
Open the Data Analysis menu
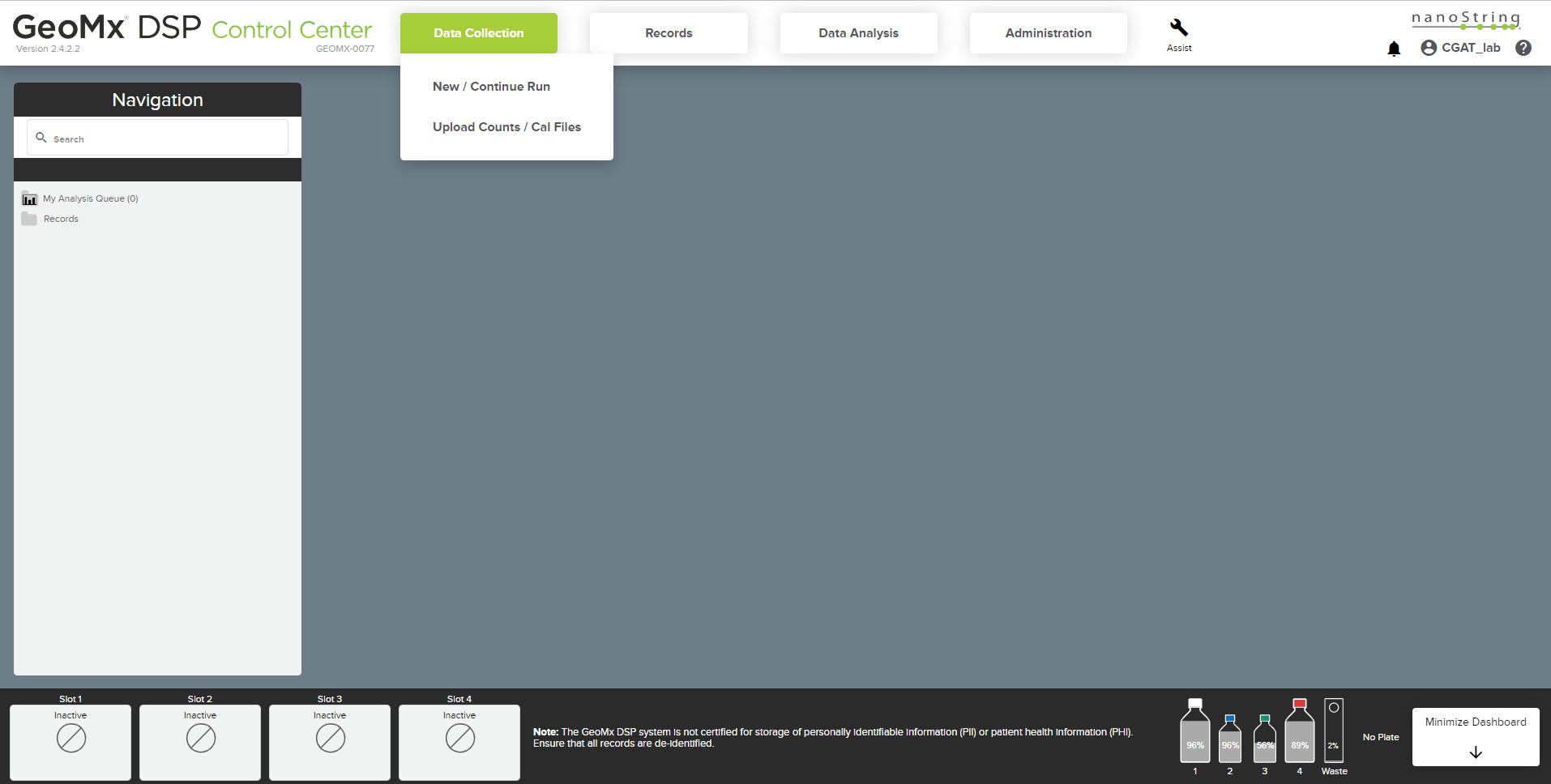858,33
